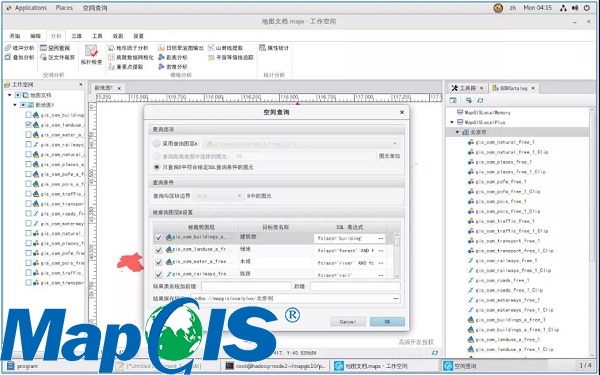Untick the gis_osm_landuse layer checkbox in workspace

(x=28, y=125)
